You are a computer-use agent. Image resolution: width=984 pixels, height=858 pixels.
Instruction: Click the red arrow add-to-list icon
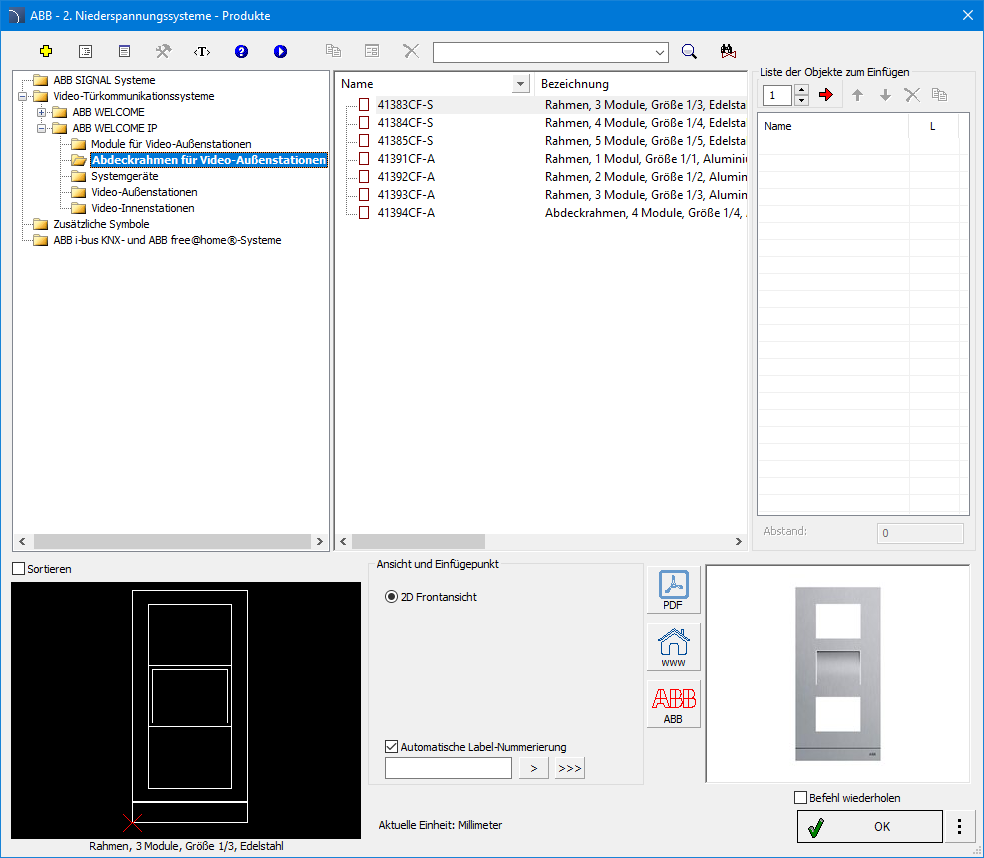coord(825,95)
